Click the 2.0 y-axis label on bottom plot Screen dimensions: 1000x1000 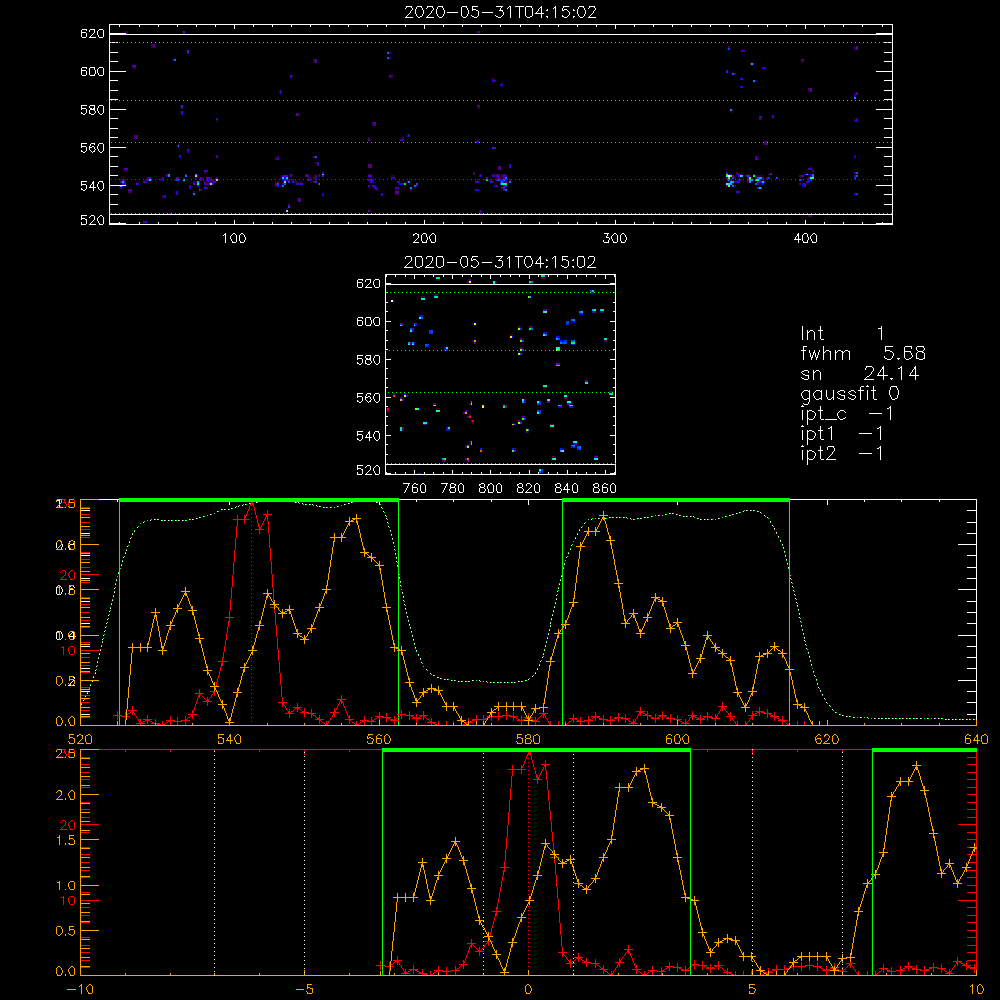(66, 795)
